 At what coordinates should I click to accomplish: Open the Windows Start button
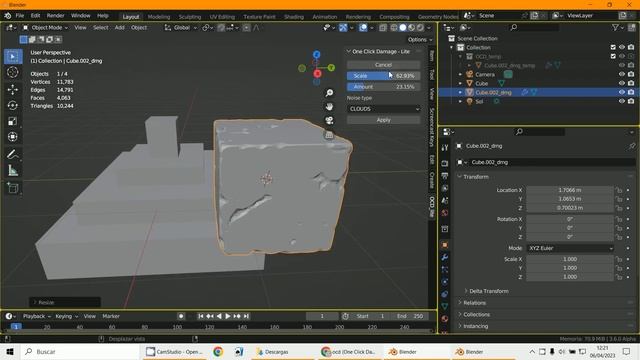9,351
